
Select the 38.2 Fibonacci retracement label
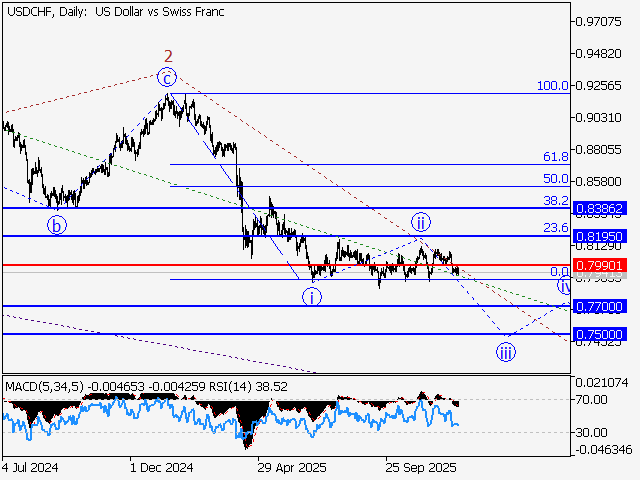pyautogui.click(x=555, y=201)
